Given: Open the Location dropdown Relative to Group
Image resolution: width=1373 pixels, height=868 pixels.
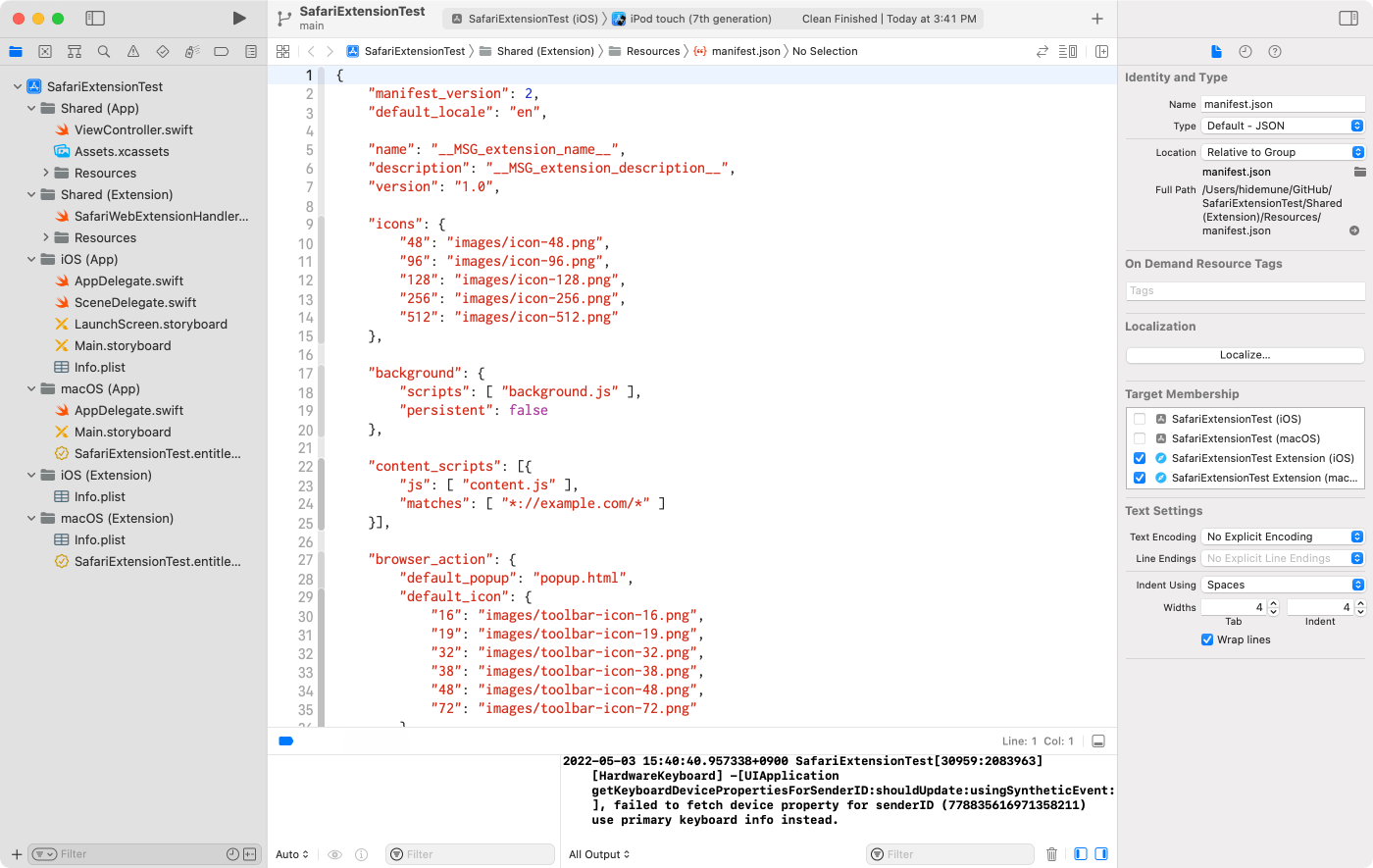Looking at the screenshot, I should 1283,152.
